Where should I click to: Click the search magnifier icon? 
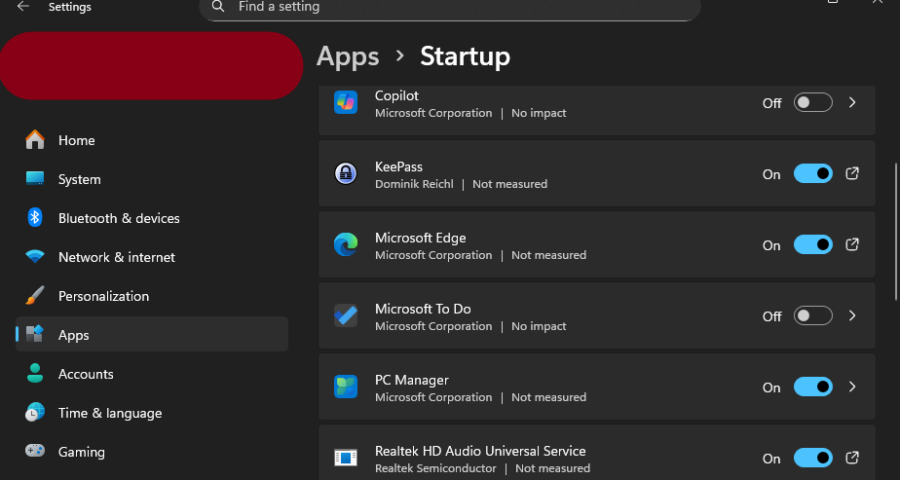coord(218,6)
